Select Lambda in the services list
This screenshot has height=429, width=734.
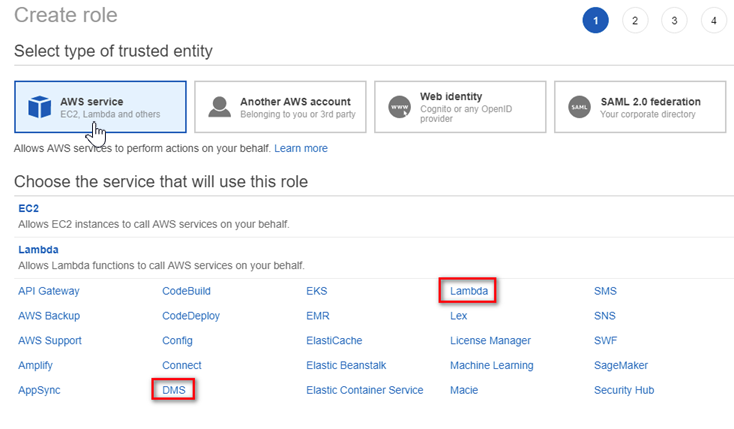[x=469, y=291]
